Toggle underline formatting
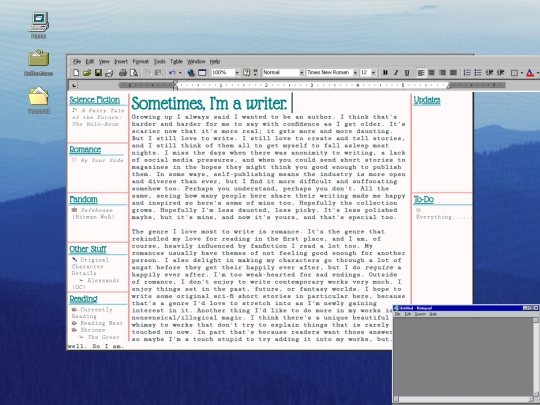 tap(407, 73)
